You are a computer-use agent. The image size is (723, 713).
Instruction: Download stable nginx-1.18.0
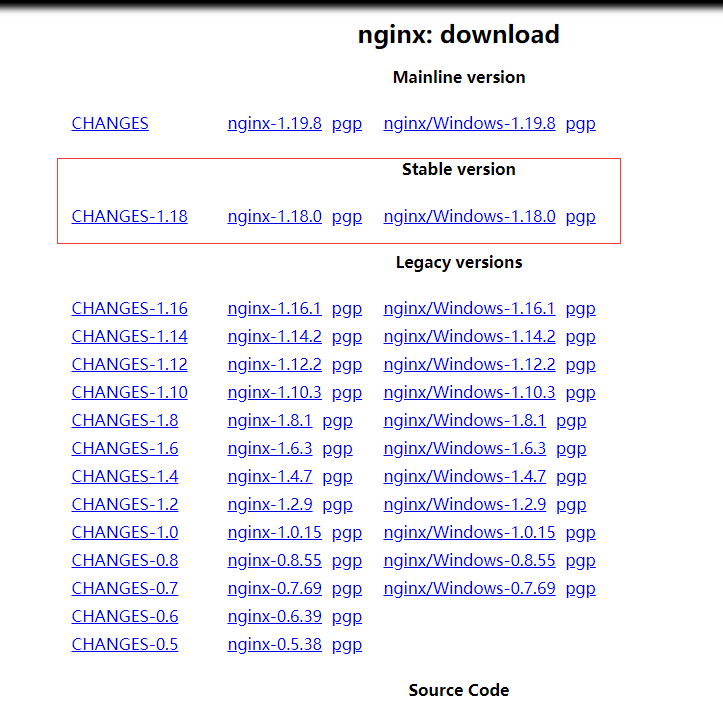pyautogui.click(x=274, y=216)
